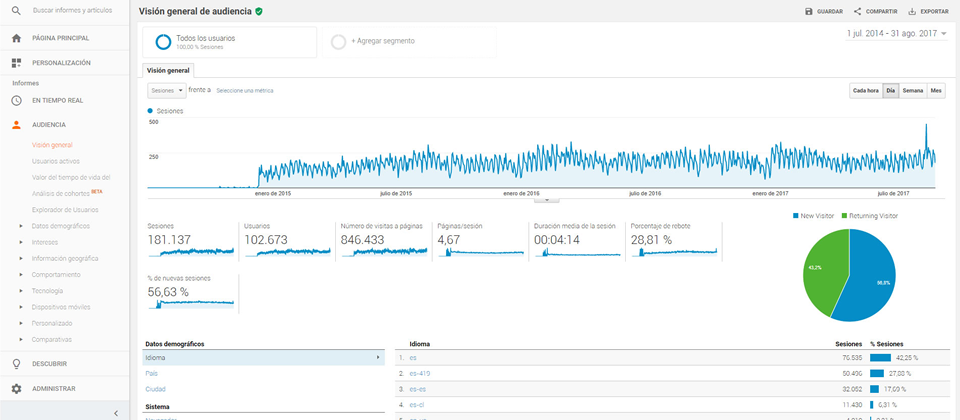Select the Visión general tab
Viewport: 960px width, 420px height.
coord(168,70)
